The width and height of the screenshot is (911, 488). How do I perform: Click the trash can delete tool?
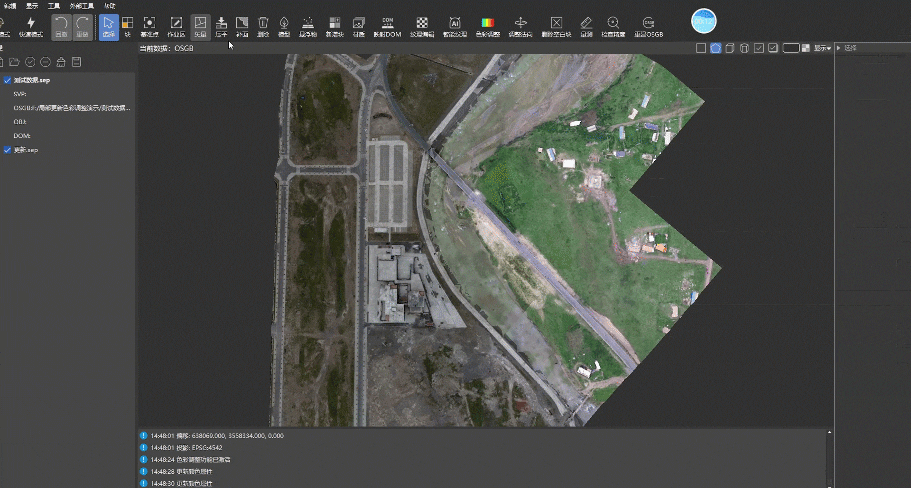(x=263, y=25)
